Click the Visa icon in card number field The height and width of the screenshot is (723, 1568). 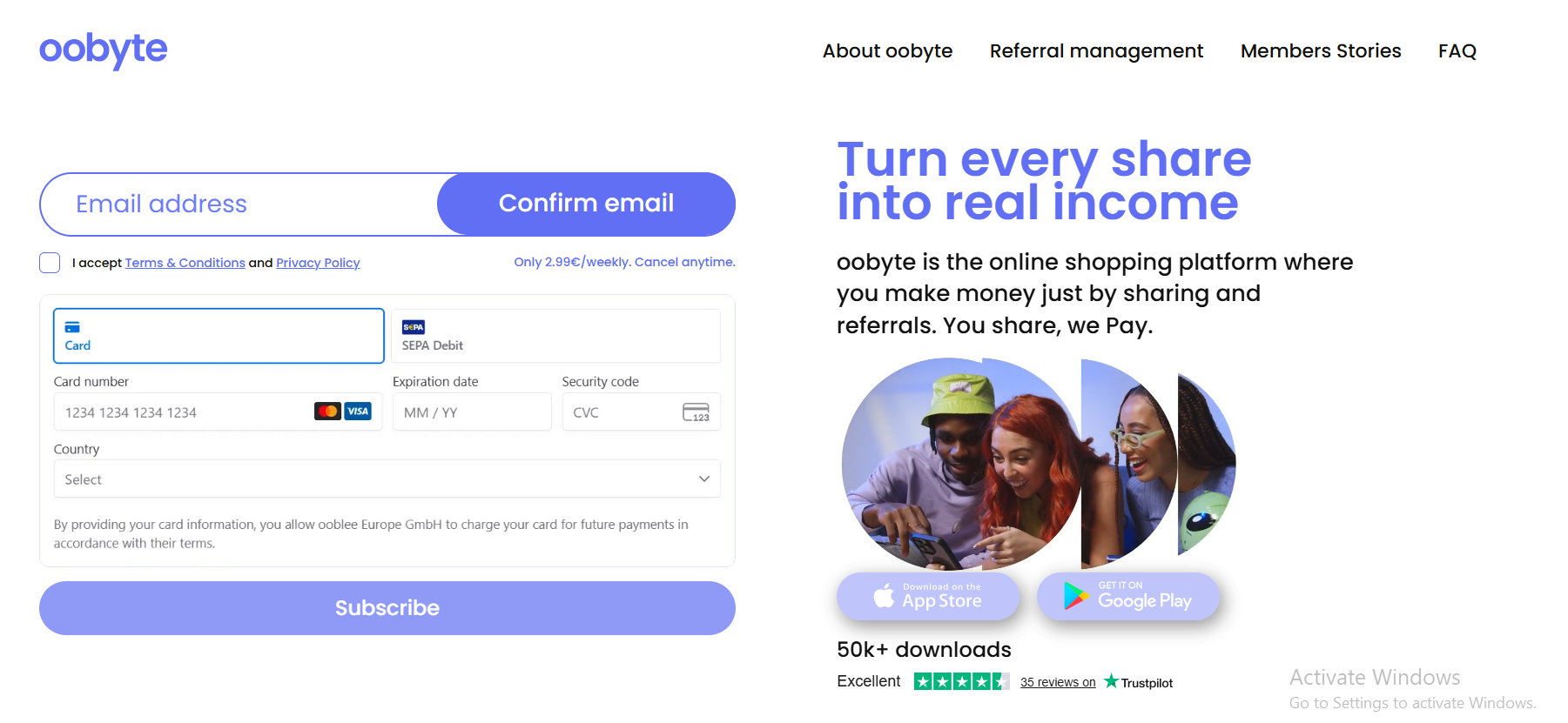click(x=358, y=412)
